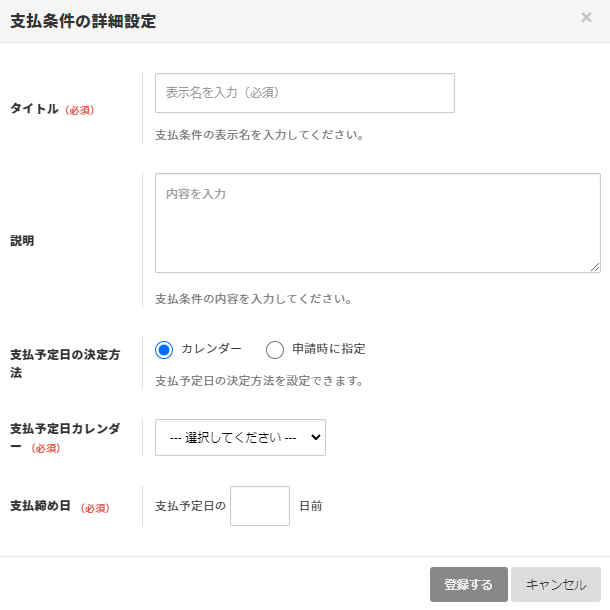Close the 支払条件の詳細設定 dialog with X

tap(586, 18)
